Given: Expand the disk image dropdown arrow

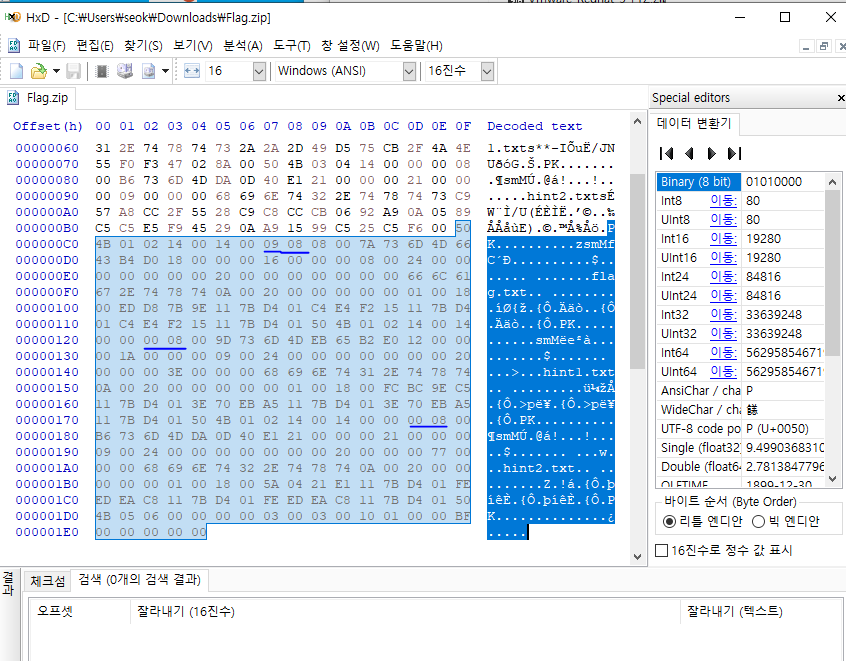Looking at the screenshot, I should pos(165,71).
